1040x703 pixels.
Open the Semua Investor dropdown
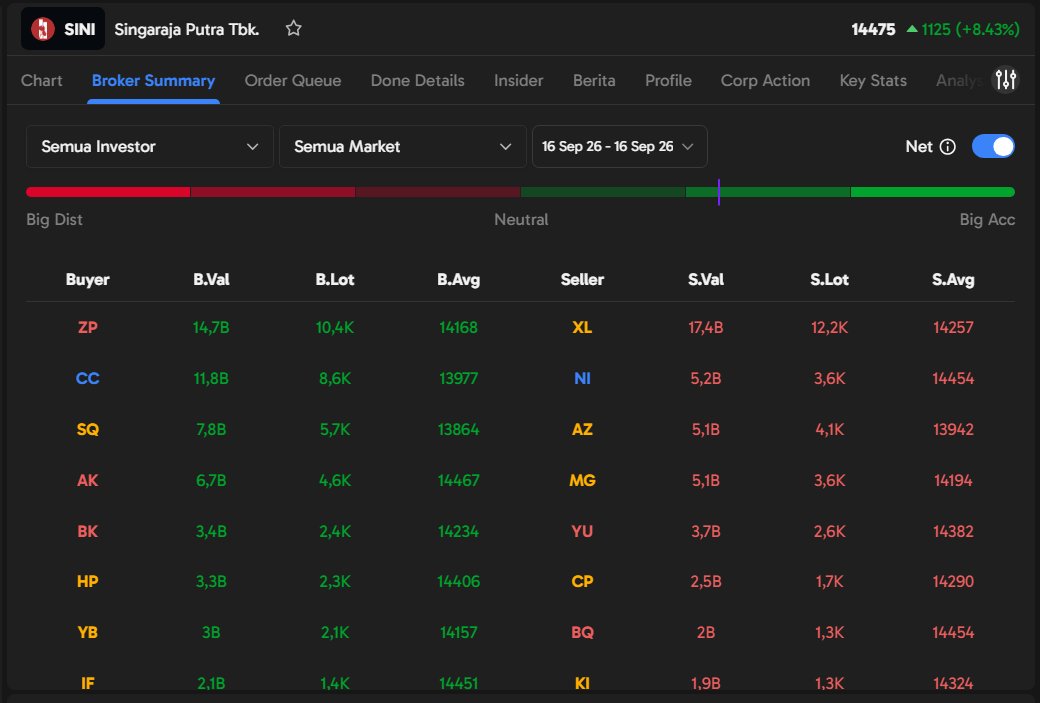pos(149,147)
